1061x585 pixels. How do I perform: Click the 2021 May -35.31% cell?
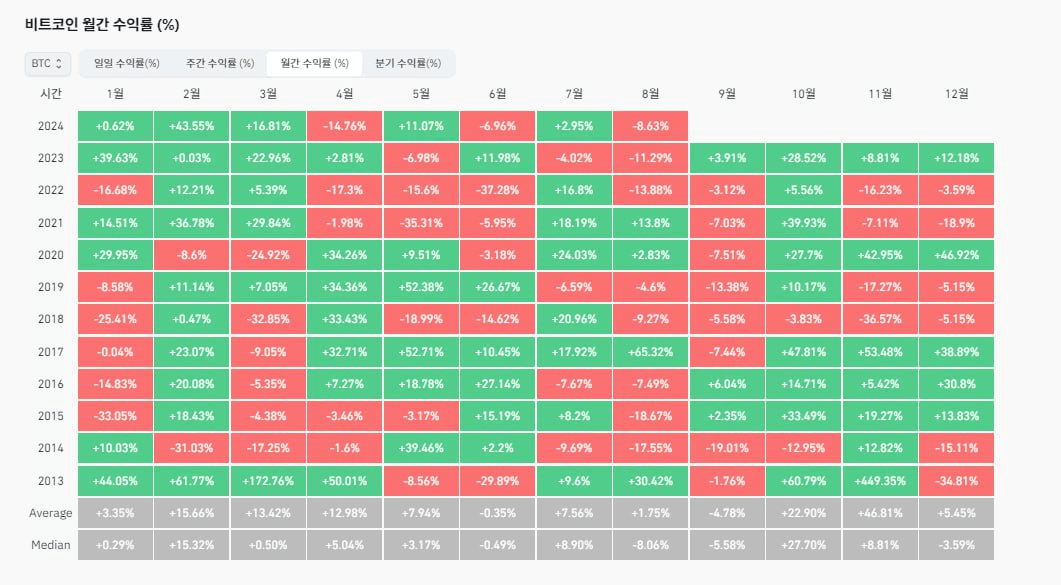pos(421,223)
